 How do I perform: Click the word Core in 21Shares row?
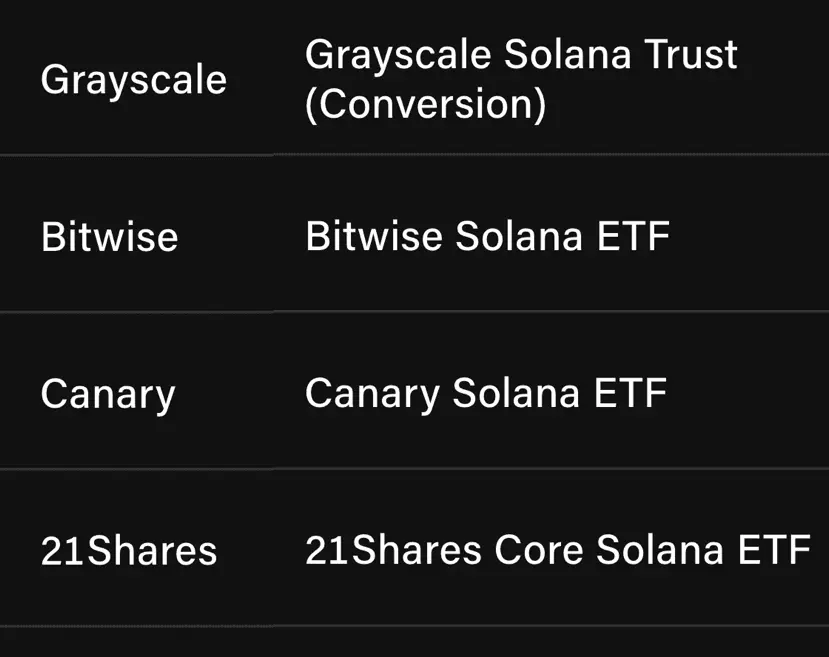coord(539,550)
